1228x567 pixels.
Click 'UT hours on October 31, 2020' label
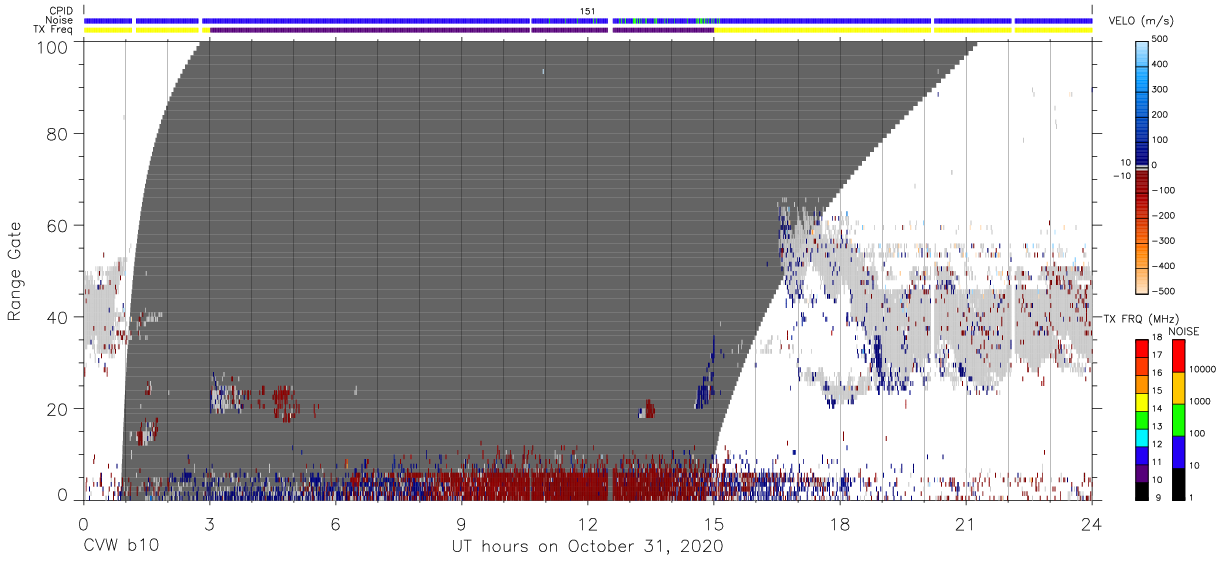[x=588, y=547]
